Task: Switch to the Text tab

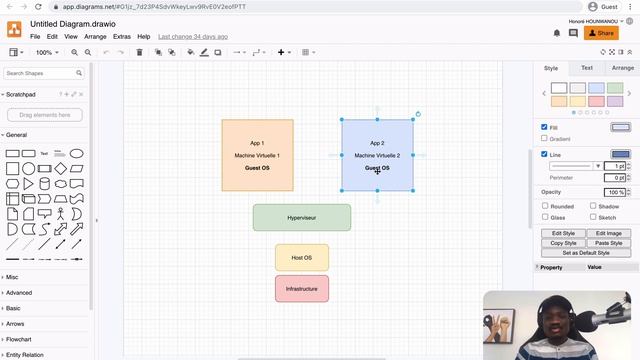Action: pyautogui.click(x=587, y=68)
